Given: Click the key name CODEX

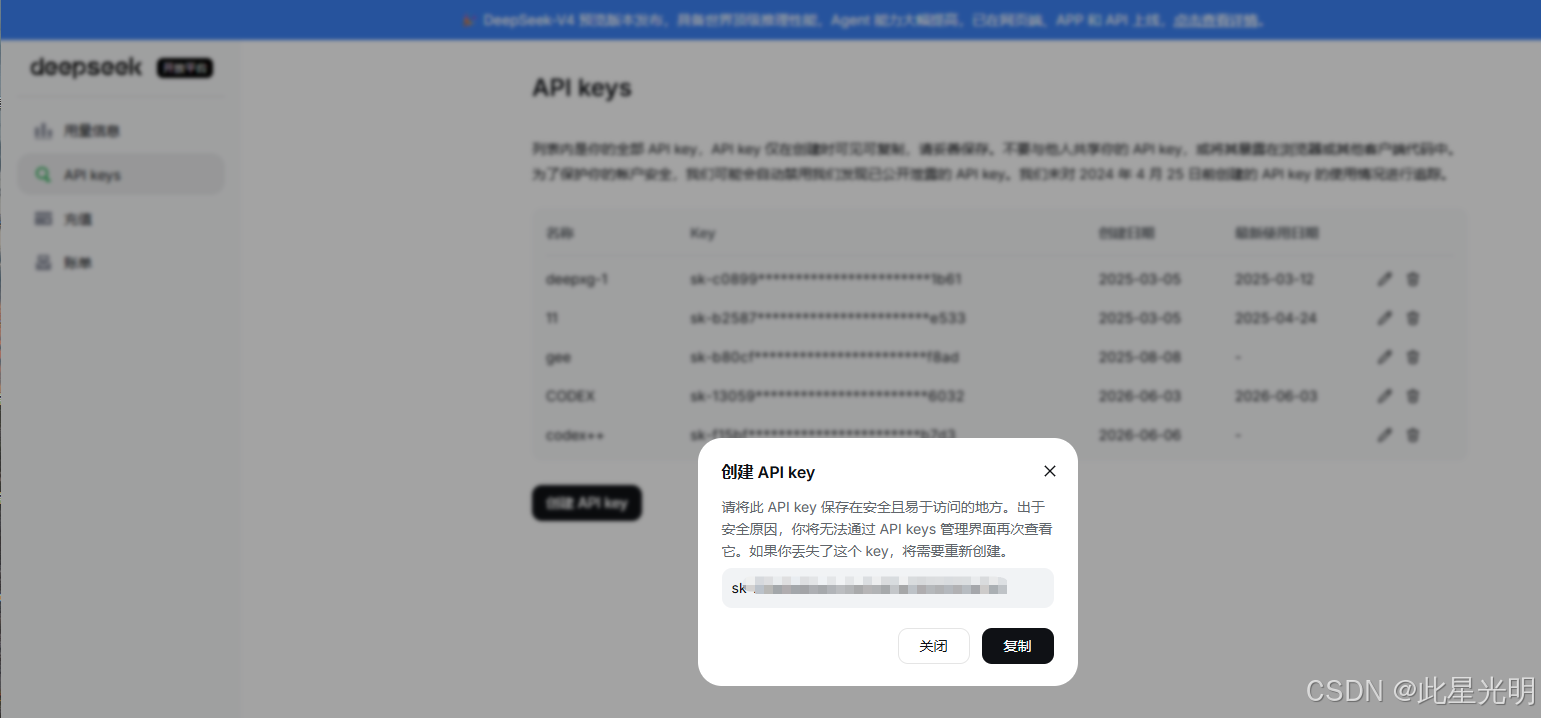Looking at the screenshot, I should (570, 396).
